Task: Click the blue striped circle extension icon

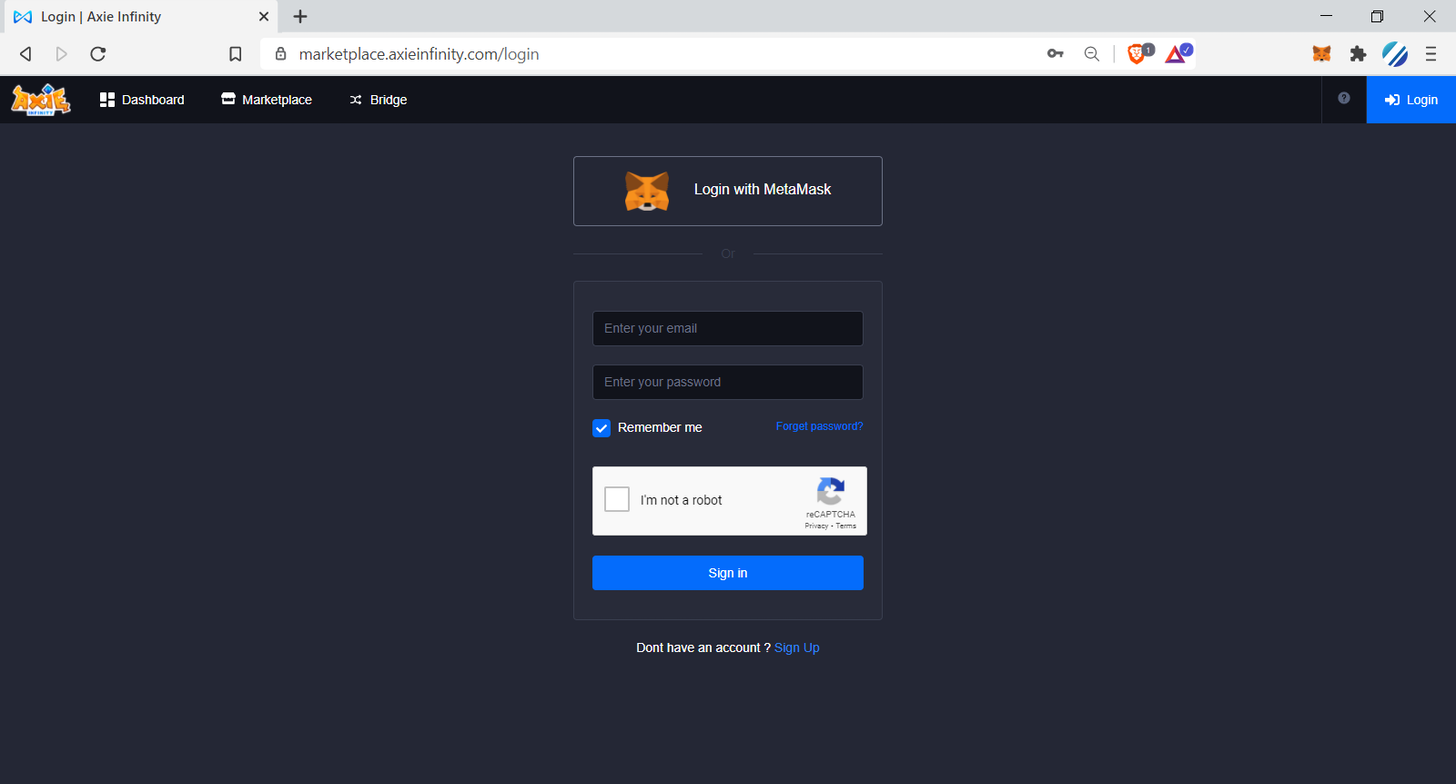Action: (x=1395, y=54)
